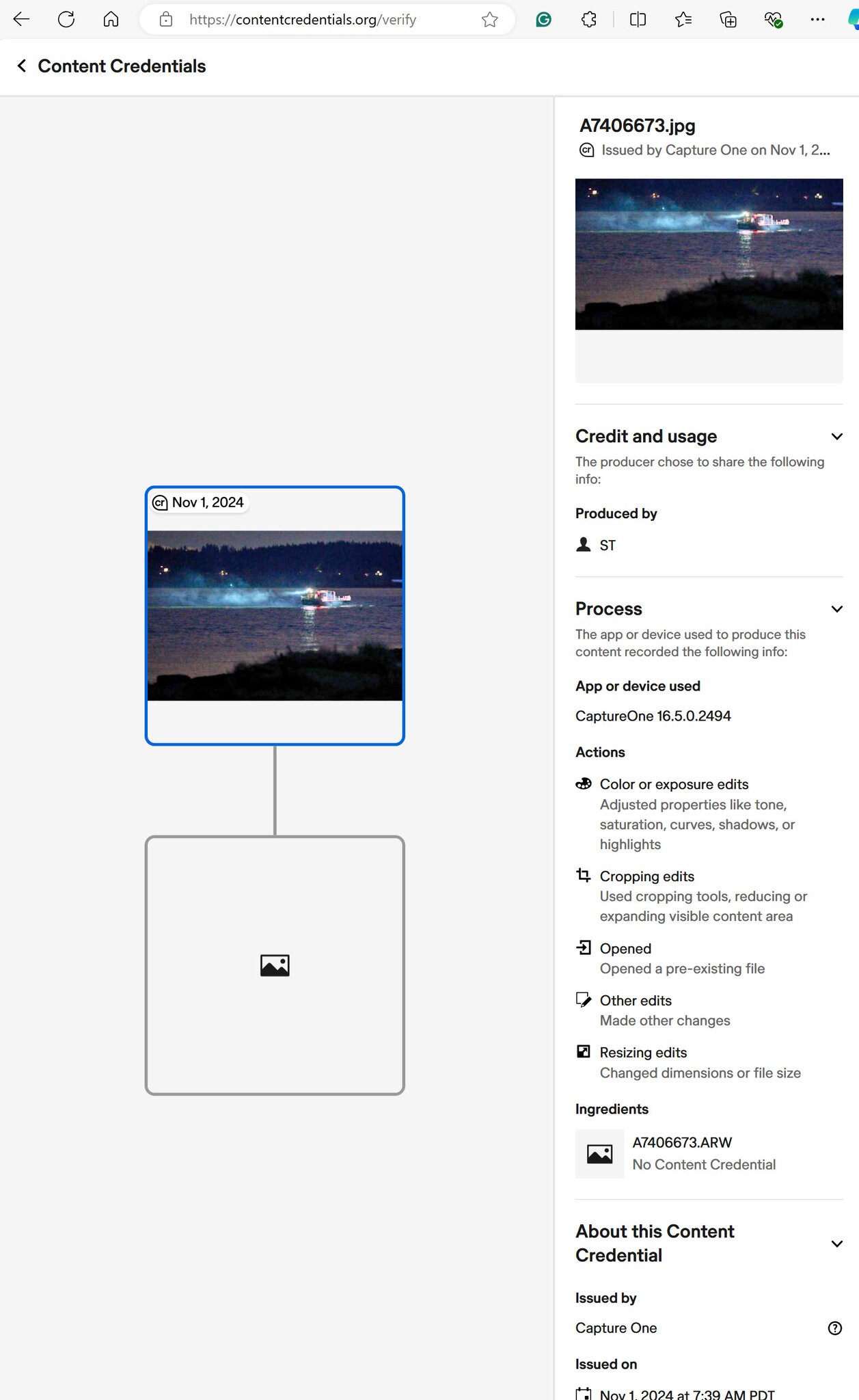The height and width of the screenshot is (1400, 859).
Task: Click Cropping edits label
Action: coord(646,876)
